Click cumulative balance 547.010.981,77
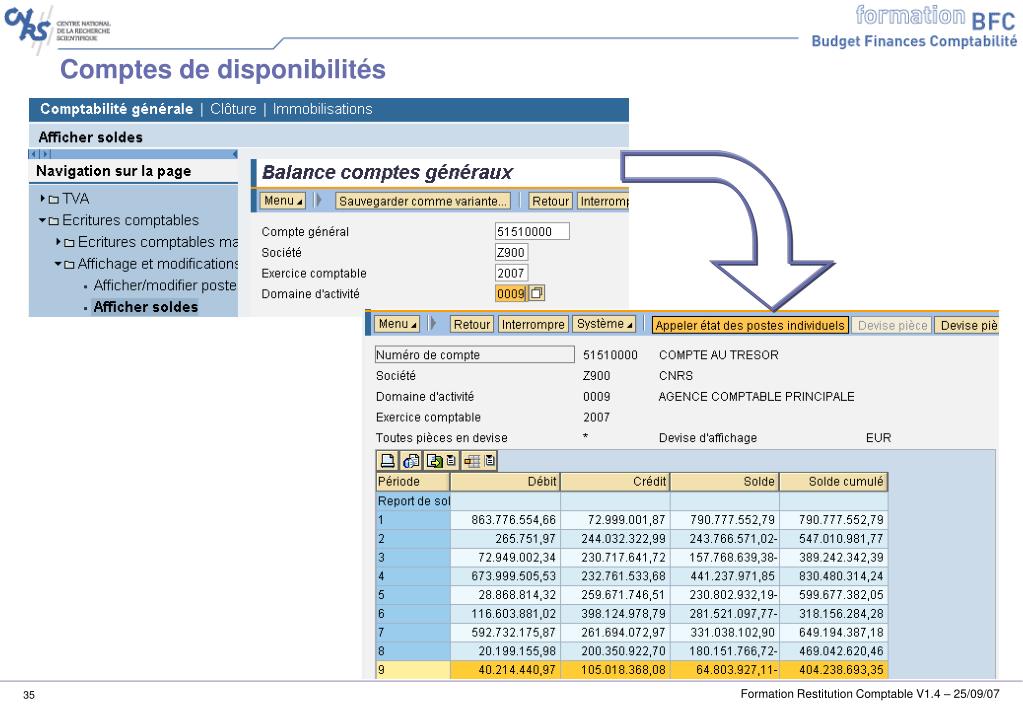 (x=841, y=539)
